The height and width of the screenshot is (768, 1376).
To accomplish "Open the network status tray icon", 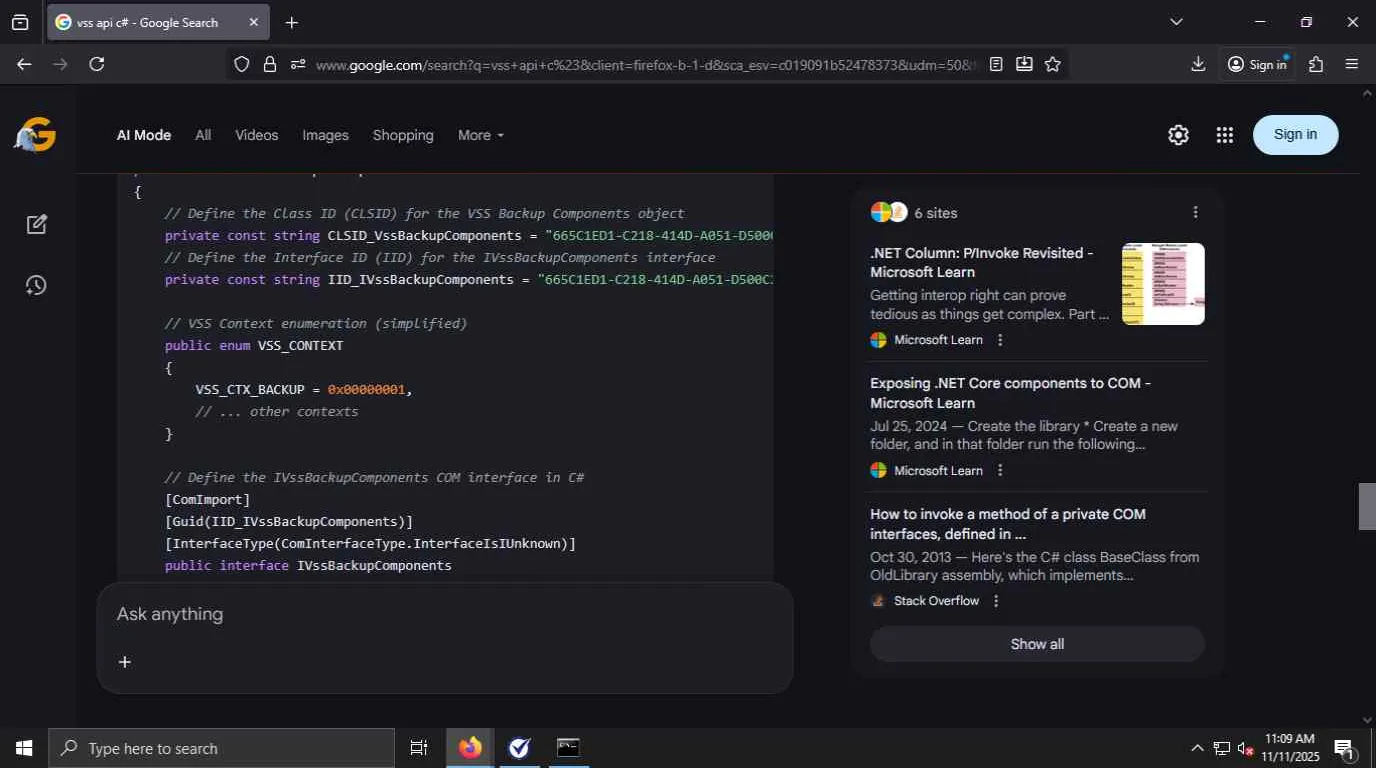I will 1222,748.
